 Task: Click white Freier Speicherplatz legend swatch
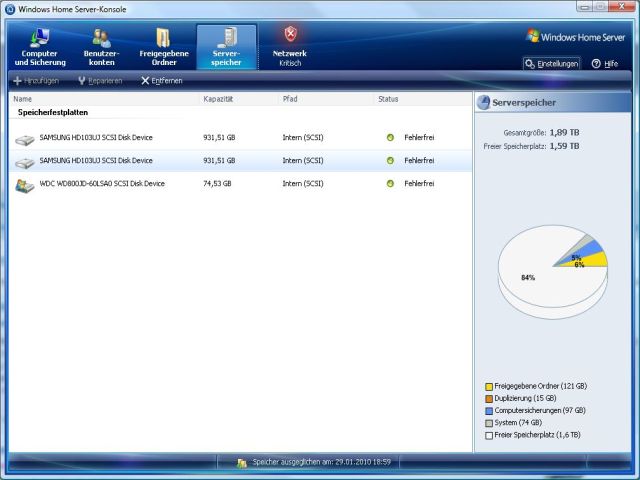pyautogui.click(x=489, y=435)
